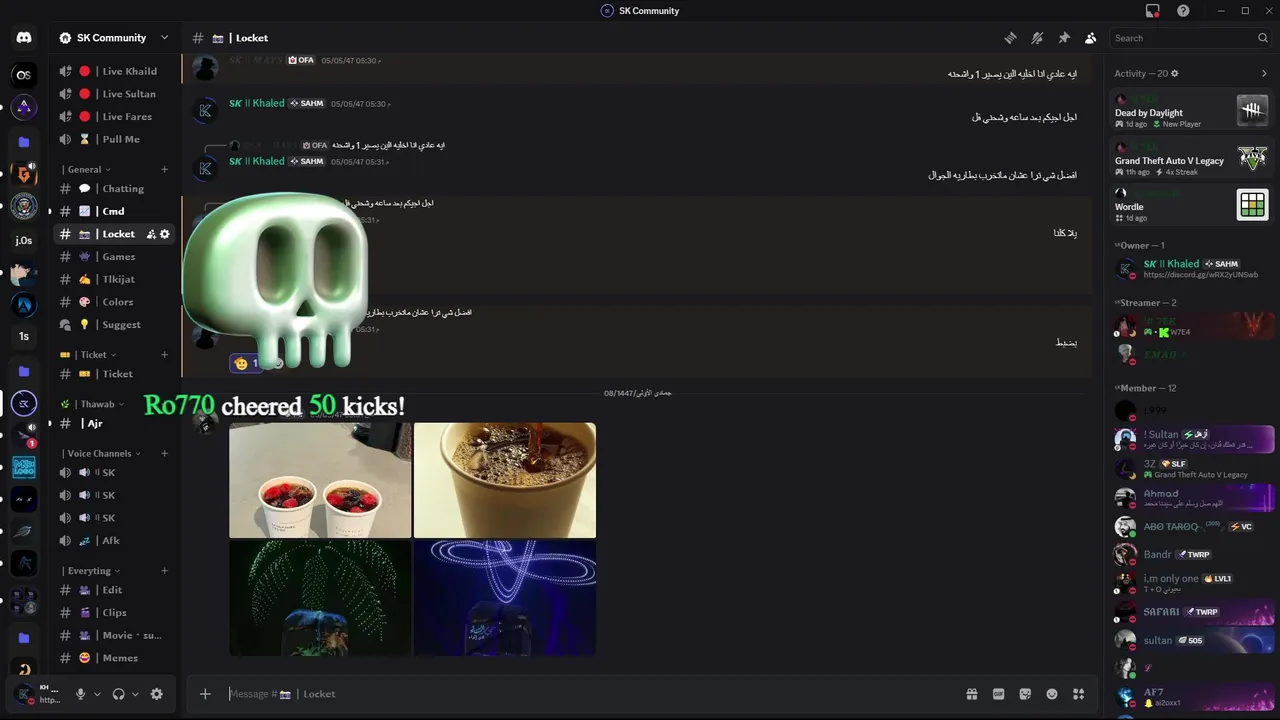Join the Afk voice channel
Viewport: 1280px width, 720px height.
(115, 541)
